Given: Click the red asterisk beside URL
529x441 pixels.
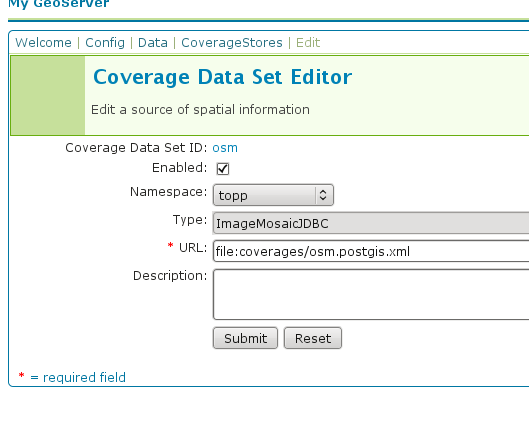Looking at the screenshot, I should pos(170,246).
